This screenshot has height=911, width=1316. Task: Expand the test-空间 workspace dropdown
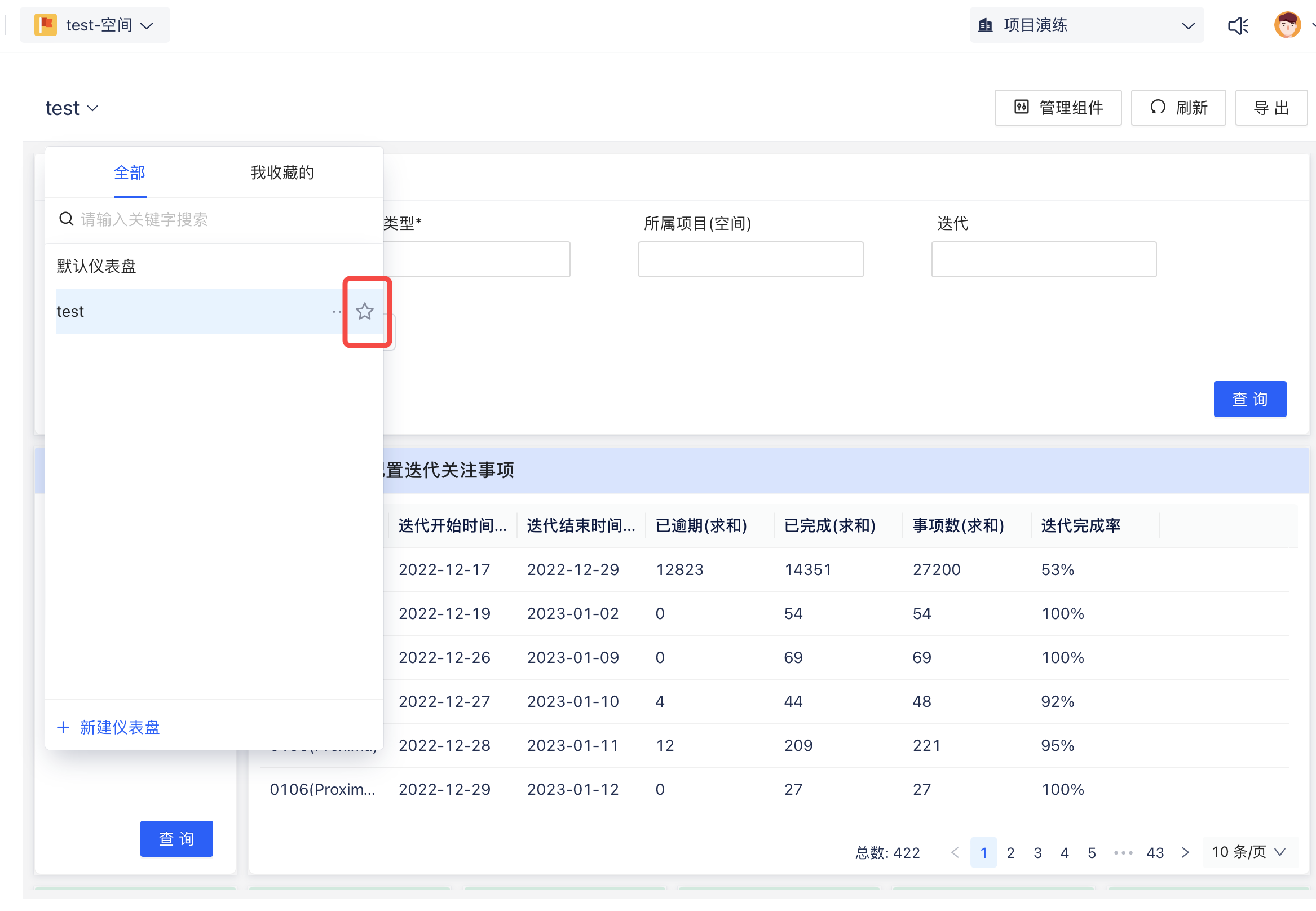[95, 25]
